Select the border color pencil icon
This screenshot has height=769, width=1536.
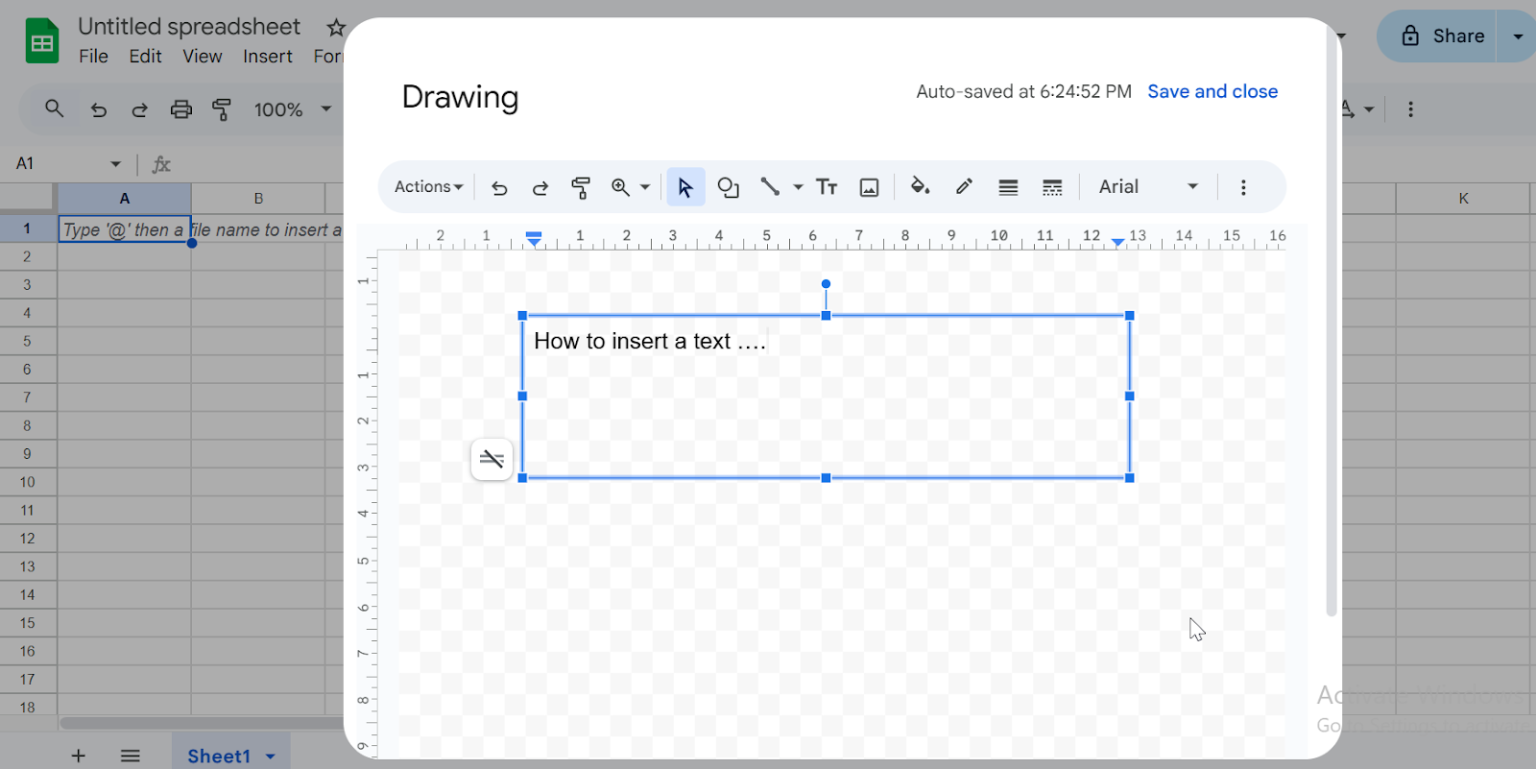(x=963, y=187)
